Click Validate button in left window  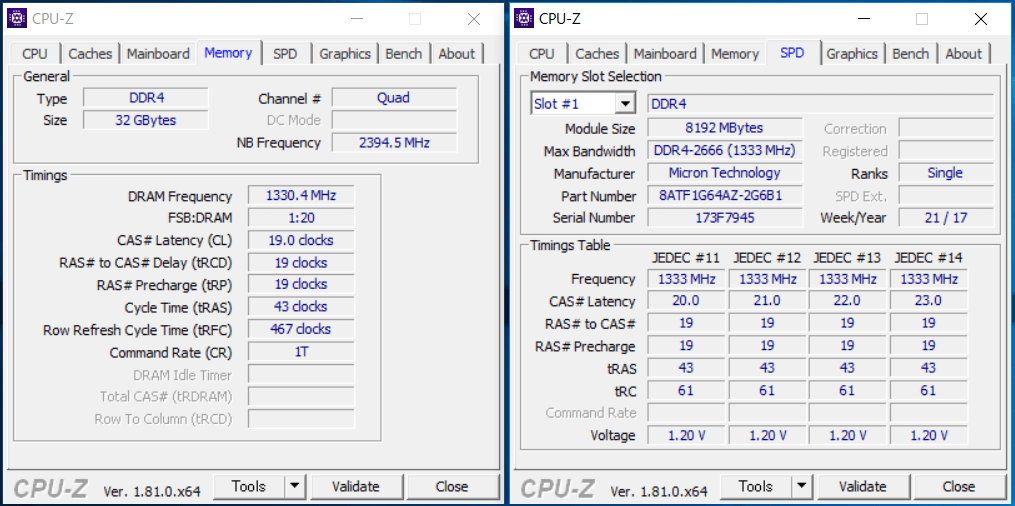click(356, 486)
